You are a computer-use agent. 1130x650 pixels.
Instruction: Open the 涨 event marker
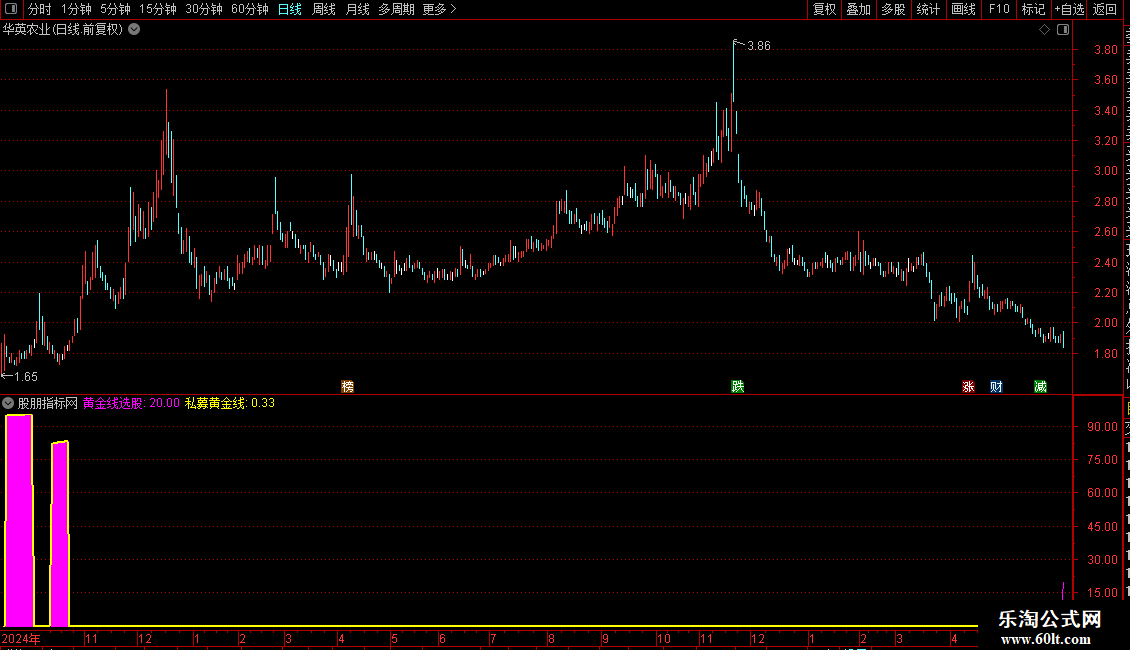tap(969, 387)
